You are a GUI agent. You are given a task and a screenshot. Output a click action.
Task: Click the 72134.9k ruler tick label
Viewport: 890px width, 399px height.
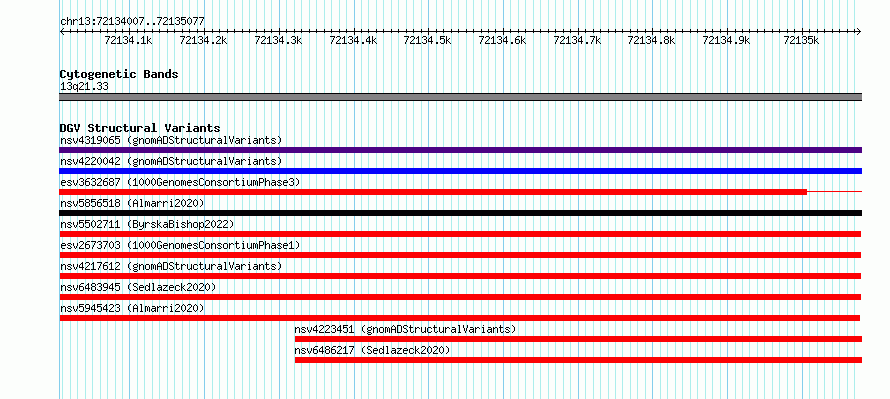(727, 40)
